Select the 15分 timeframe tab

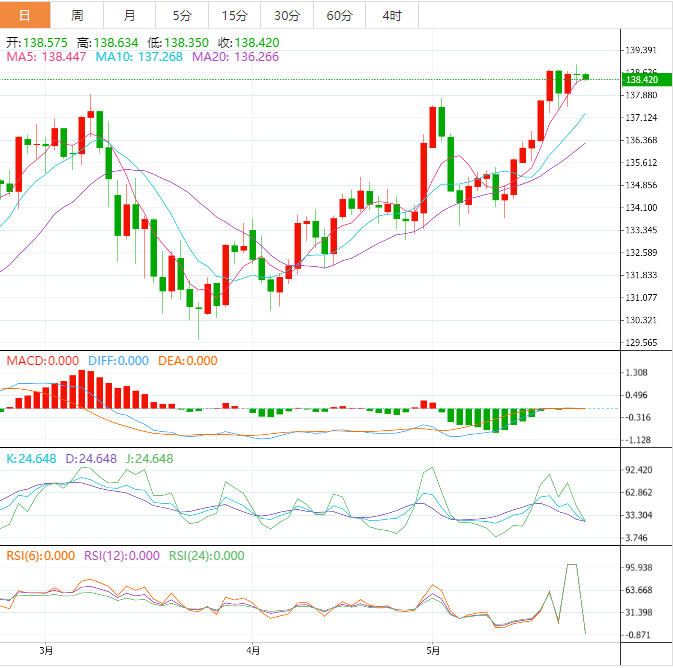(x=234, y=15)
